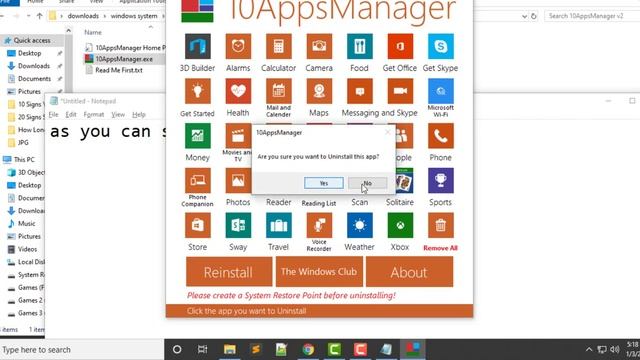Select the 3D Builder app icon
Image resolution: width=640 pixels, height=360 pixels.
pyautogui.click(x=198, y=47)
